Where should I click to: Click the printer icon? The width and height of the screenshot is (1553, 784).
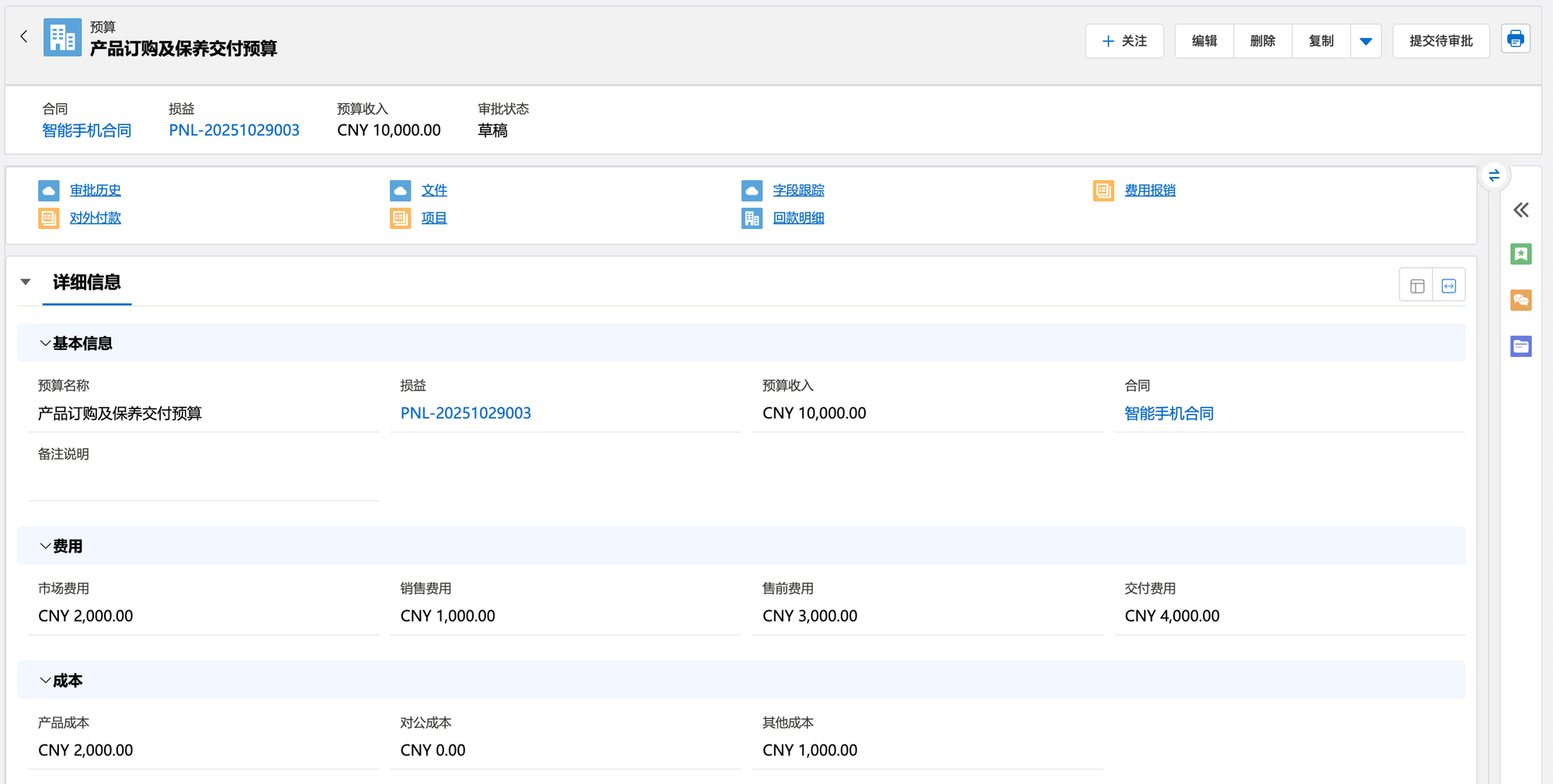coord(1515,40)
